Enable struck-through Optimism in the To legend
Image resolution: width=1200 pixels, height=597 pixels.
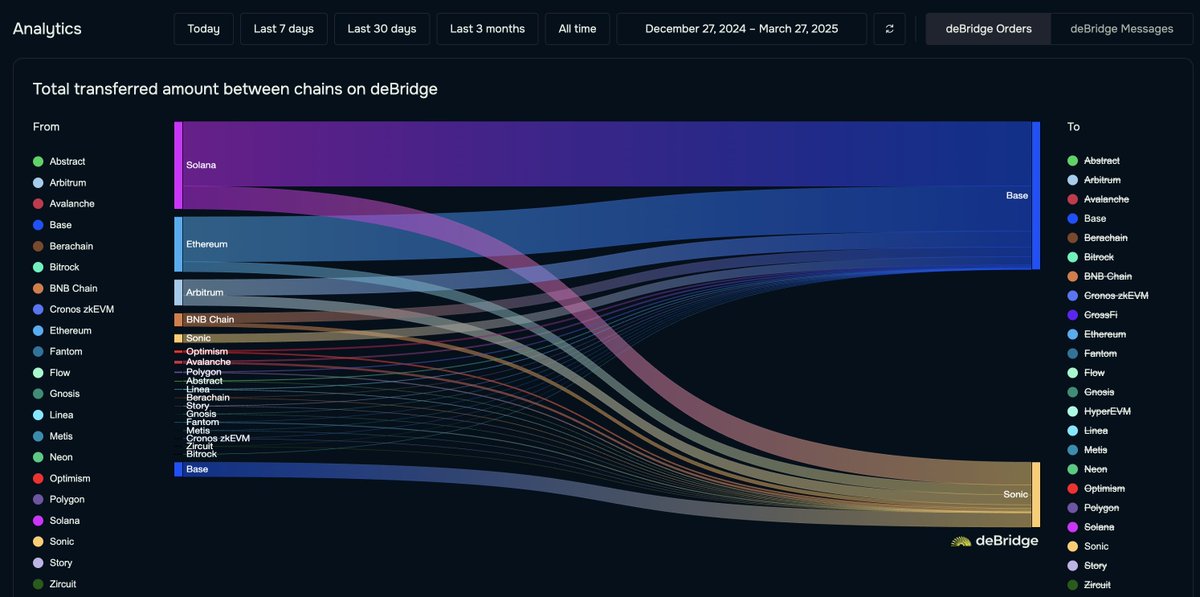click(1096, 488)
